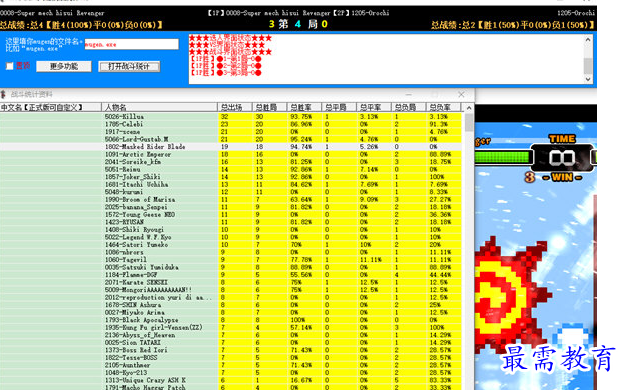Sort by 总胜率 column header
Image resolution: width=624 pixels, height=390 pixels.
click(x=304, y=107)
